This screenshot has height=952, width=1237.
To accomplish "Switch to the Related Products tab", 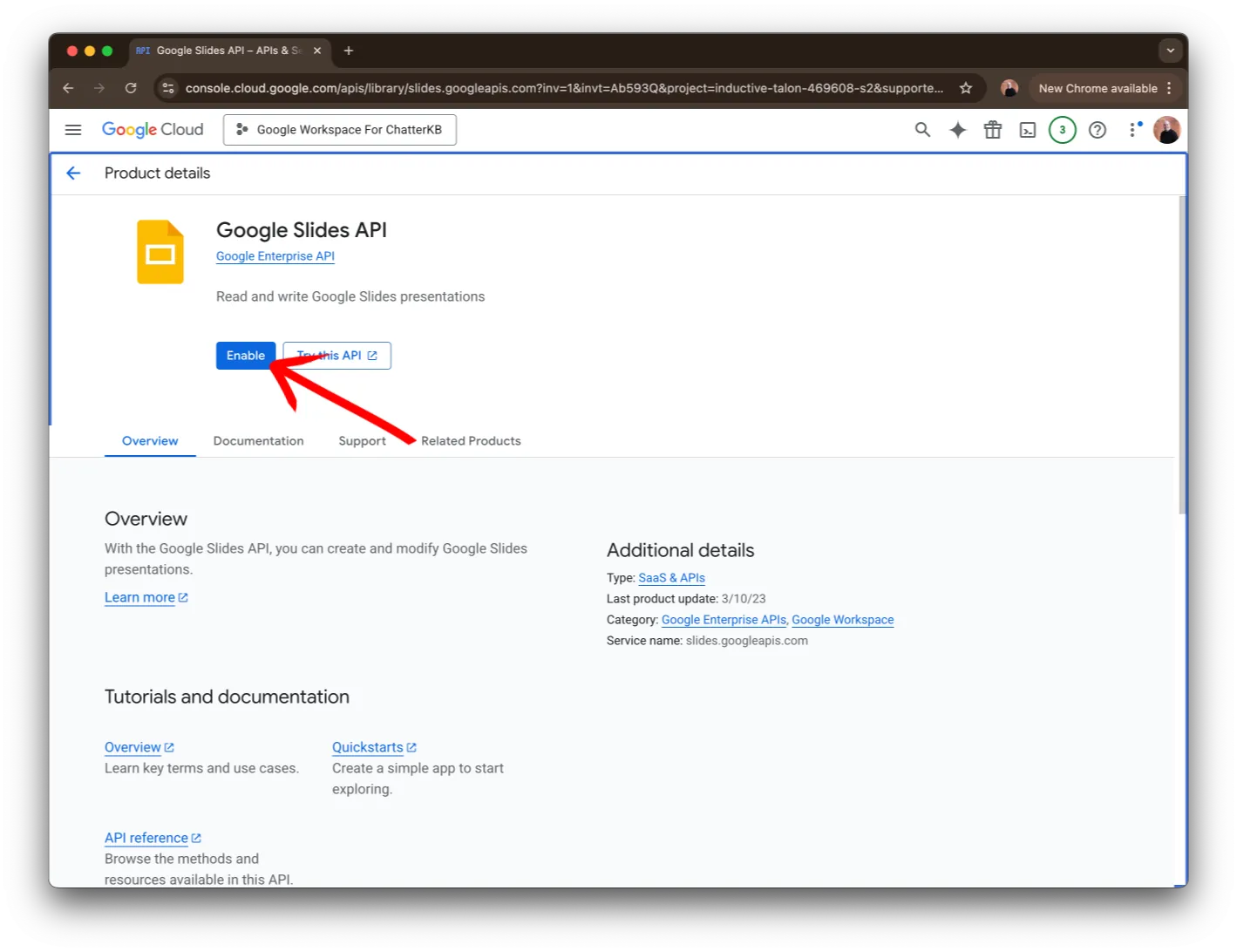I will pos(471,441).
